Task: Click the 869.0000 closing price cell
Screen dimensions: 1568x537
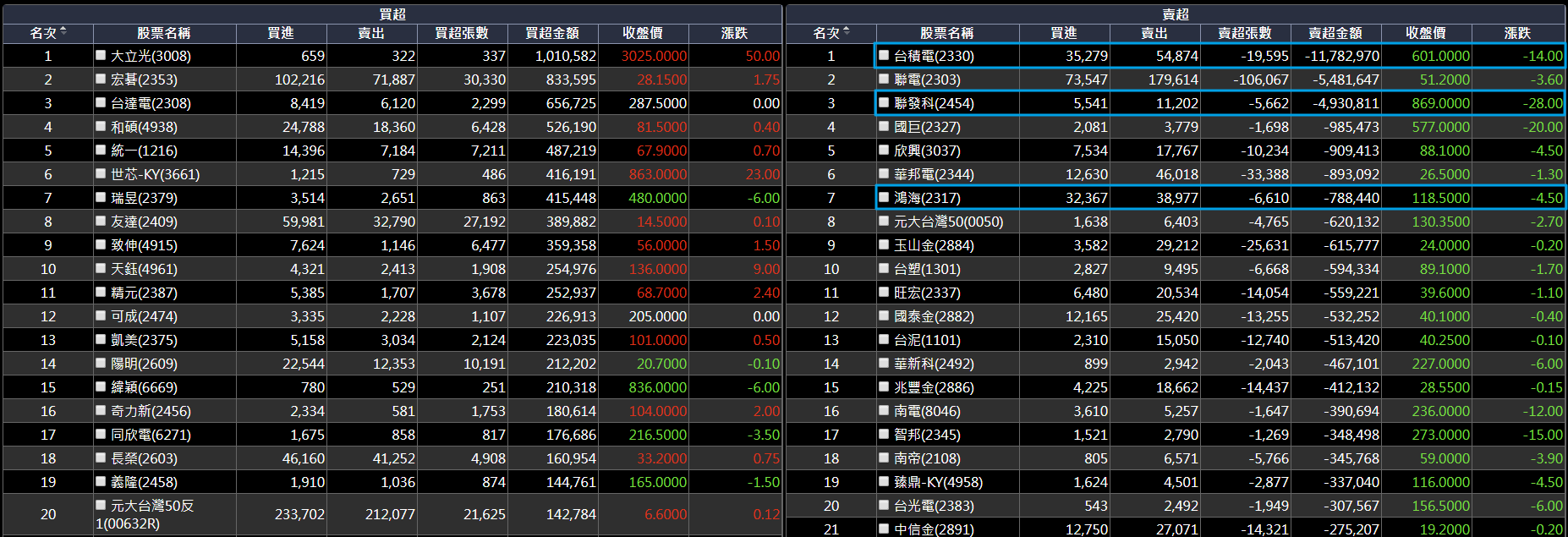Action: point(1426,103)
